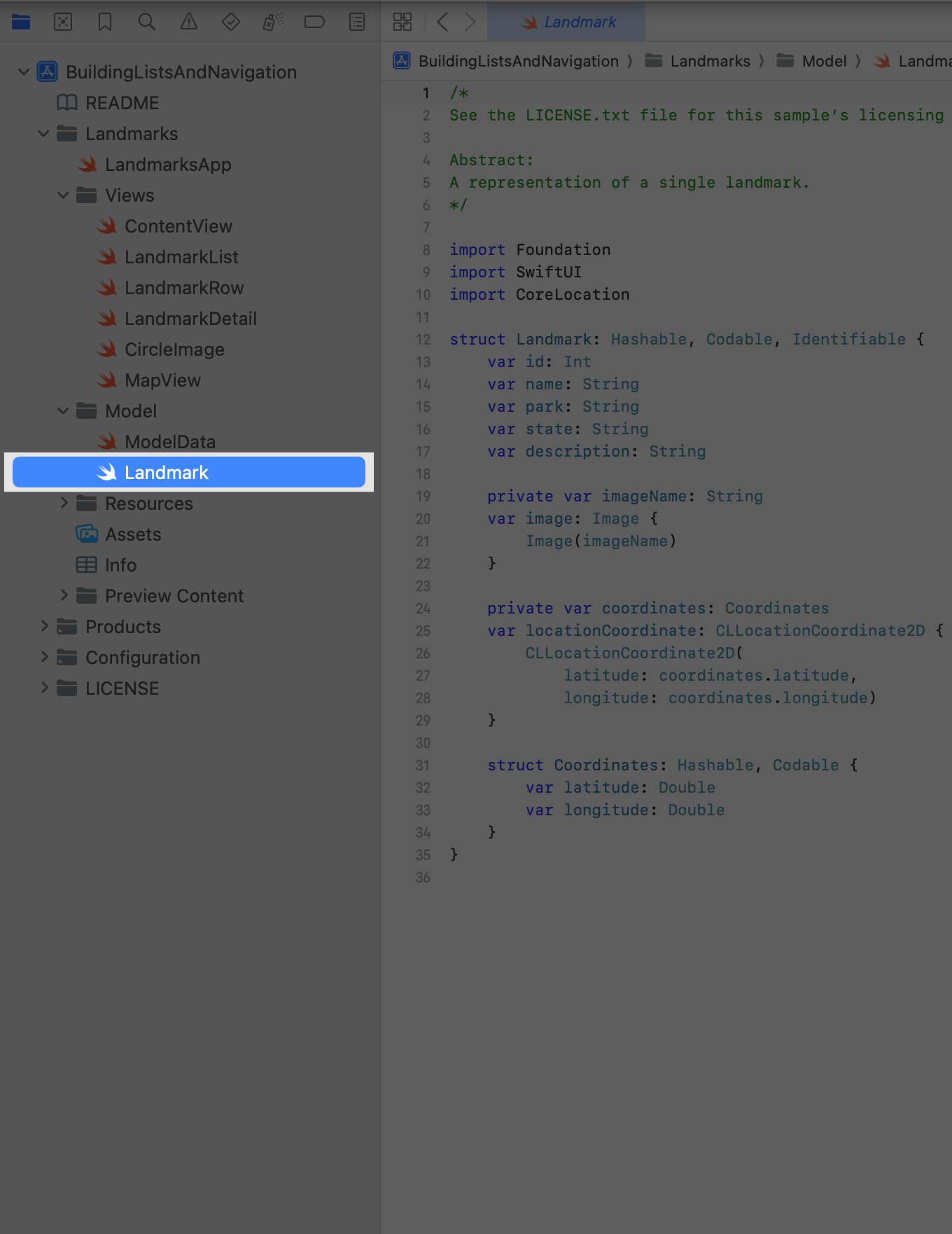Switch to Source Control navigator
The image size is (952, 1234).
[x=63, y=22]
